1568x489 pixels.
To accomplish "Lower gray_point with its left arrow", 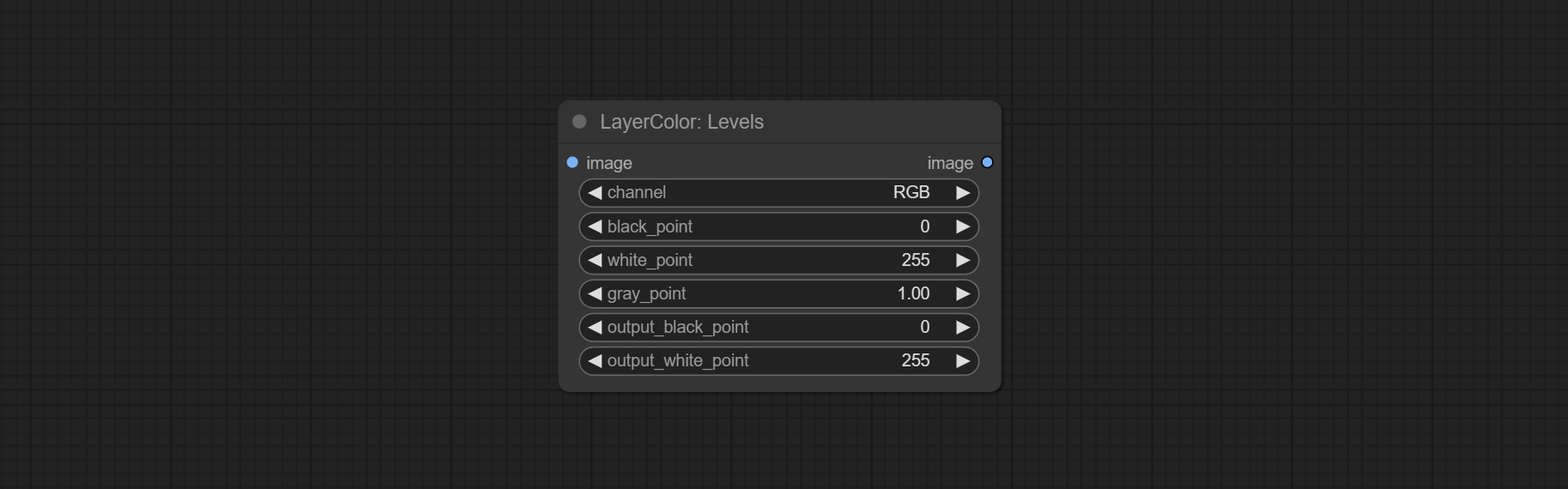I will (x=595, y=293).
